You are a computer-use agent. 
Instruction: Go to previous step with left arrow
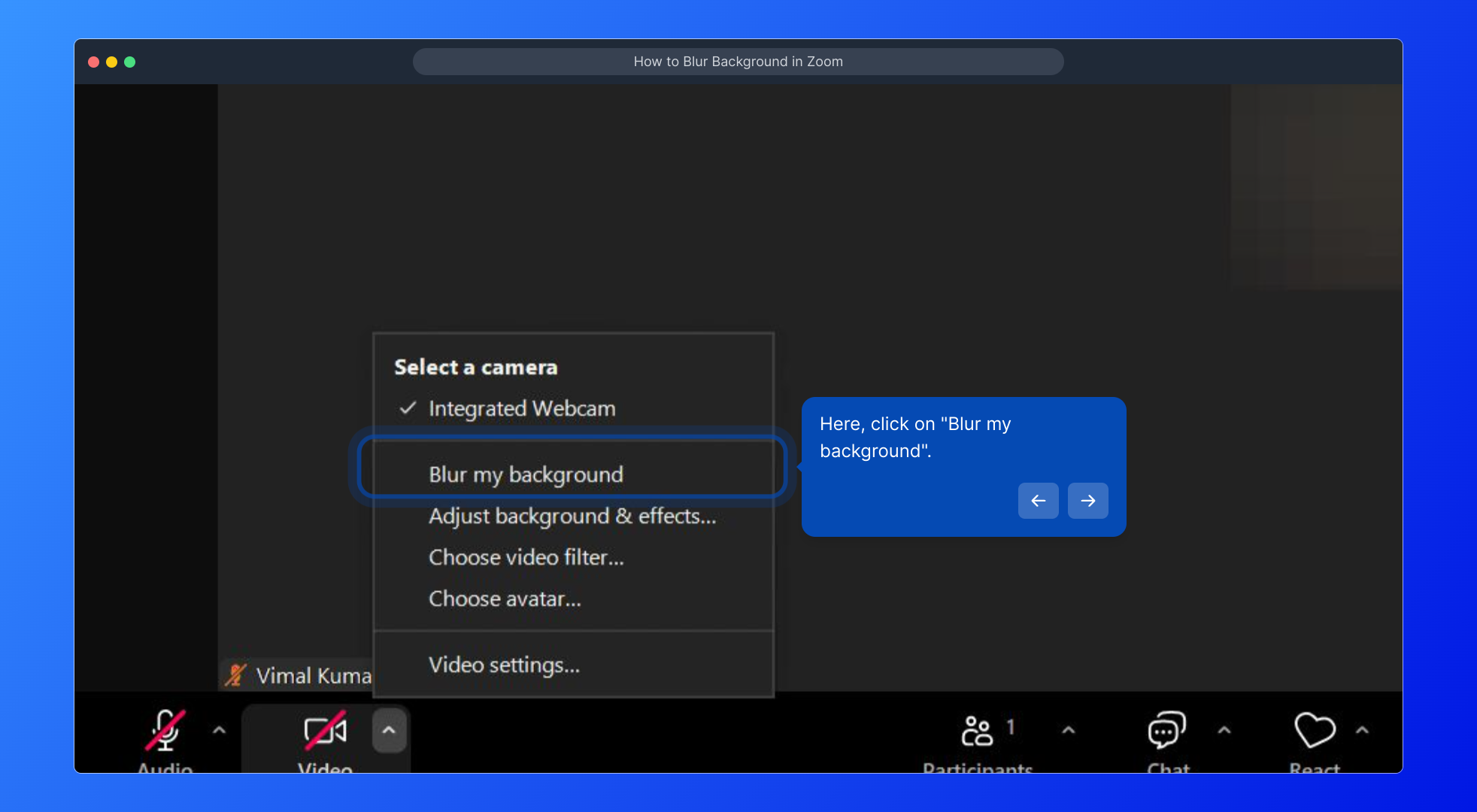coord(1038,501)
